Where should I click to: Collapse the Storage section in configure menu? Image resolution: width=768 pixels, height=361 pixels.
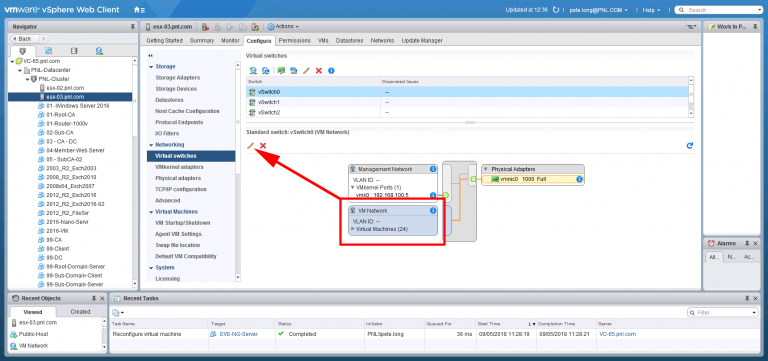tap(151, 67)
